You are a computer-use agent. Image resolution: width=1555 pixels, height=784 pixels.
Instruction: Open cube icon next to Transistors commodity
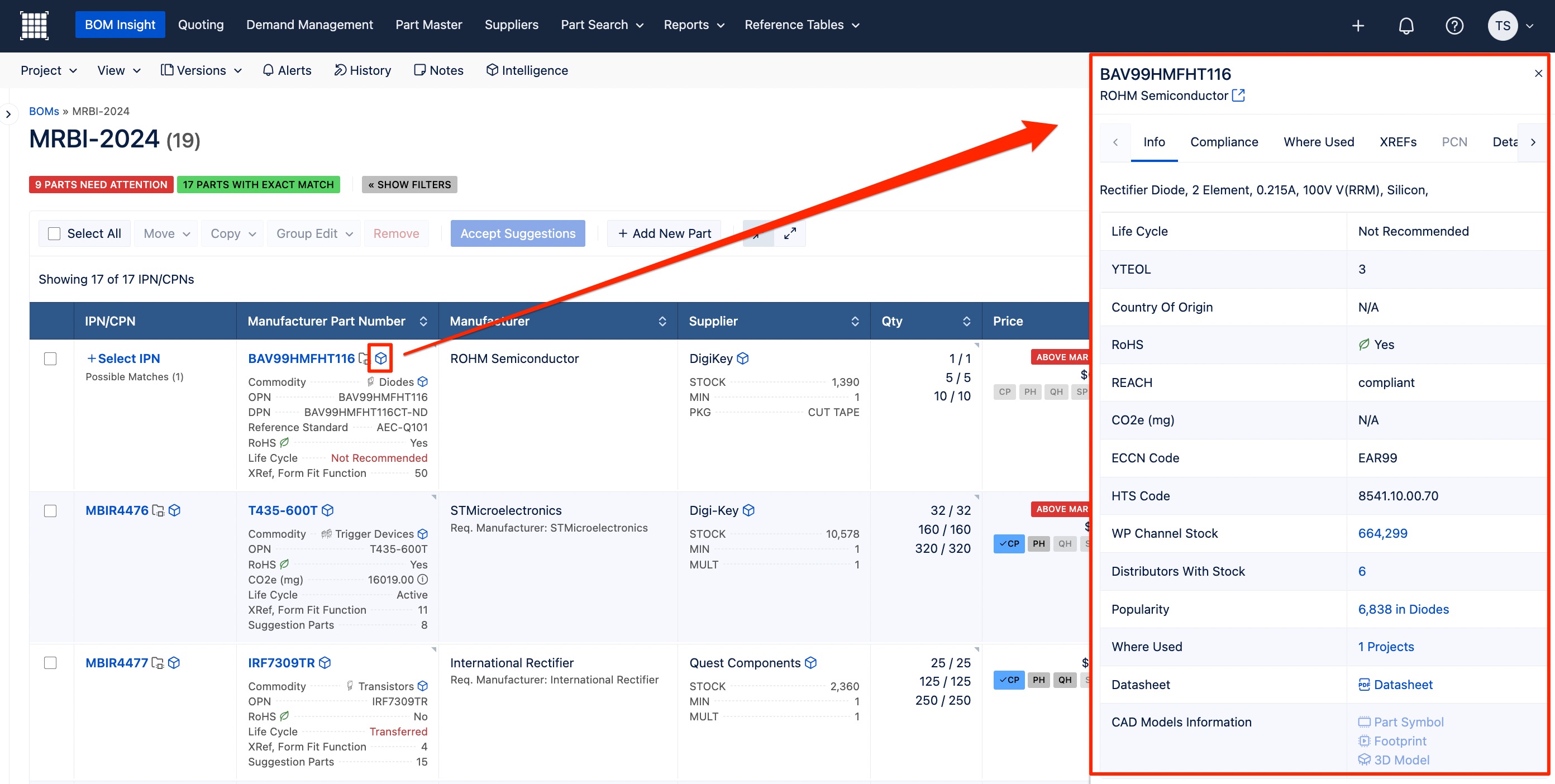423,686
